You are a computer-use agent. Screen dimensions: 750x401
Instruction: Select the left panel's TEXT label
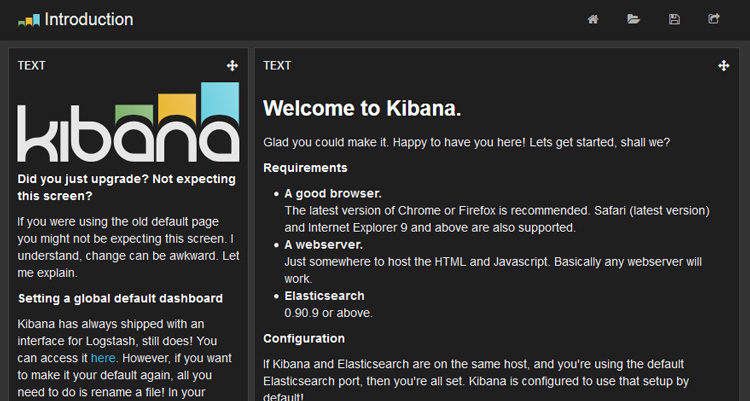tap(31, 66)
